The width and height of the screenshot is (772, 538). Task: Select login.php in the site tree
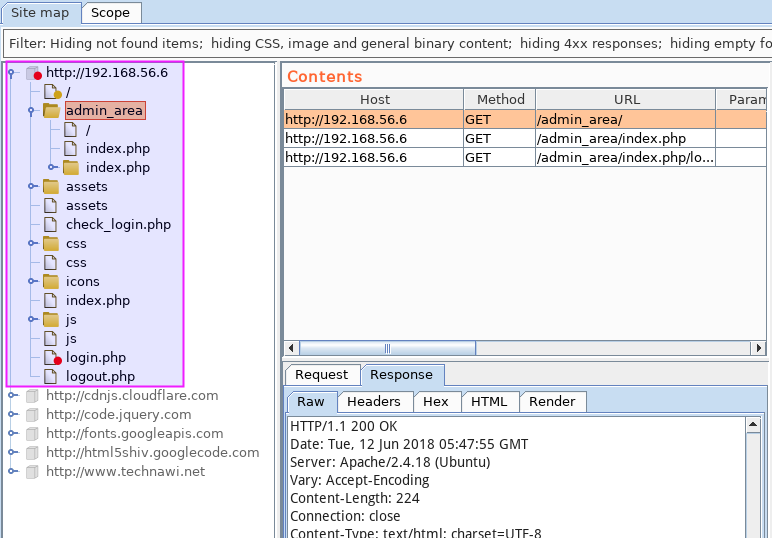coord(96,358)
